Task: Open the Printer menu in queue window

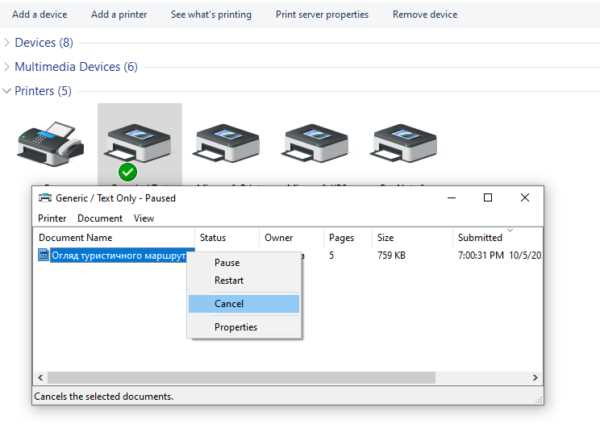Action: tap(52, 218)
